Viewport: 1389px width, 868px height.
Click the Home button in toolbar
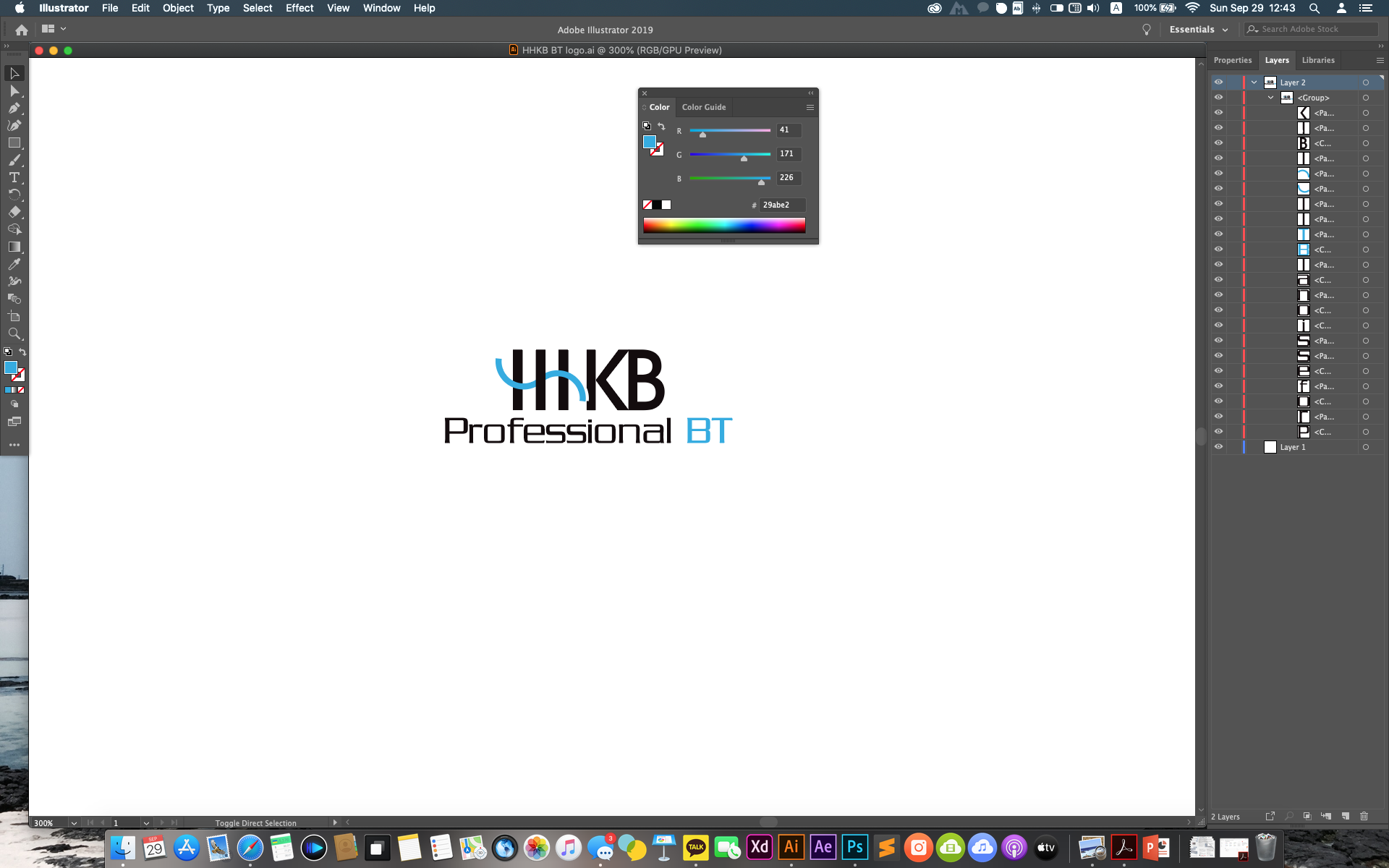(x=22, y=30)
